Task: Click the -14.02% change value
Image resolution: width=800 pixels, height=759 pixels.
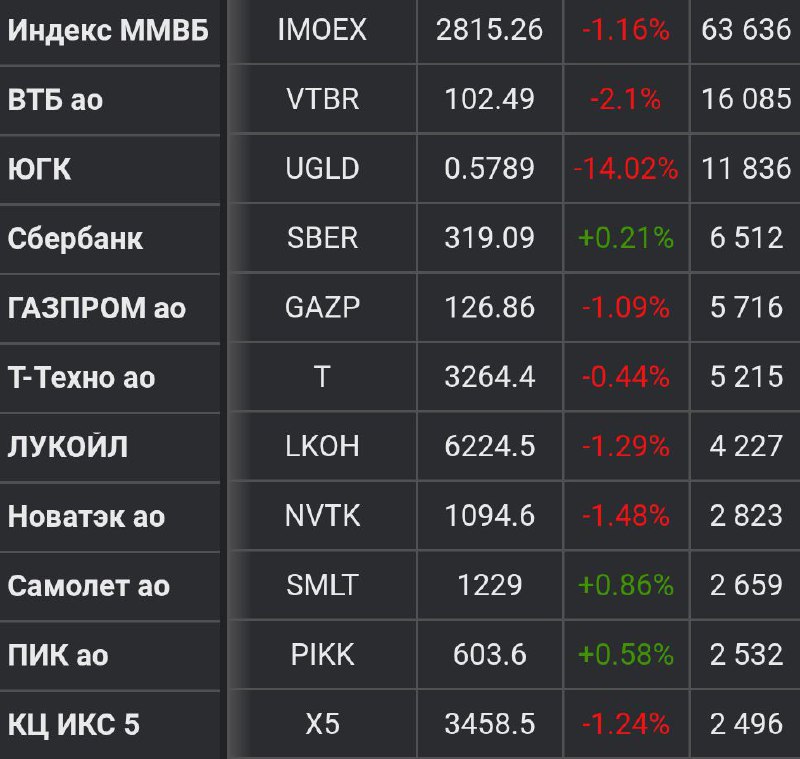Action: coord(626,168)
